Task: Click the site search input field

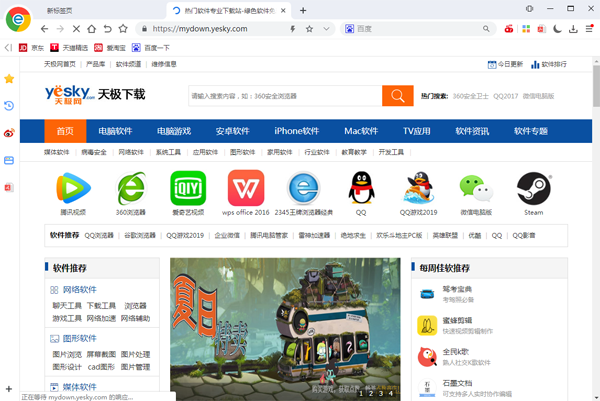Action: point(285,96)
